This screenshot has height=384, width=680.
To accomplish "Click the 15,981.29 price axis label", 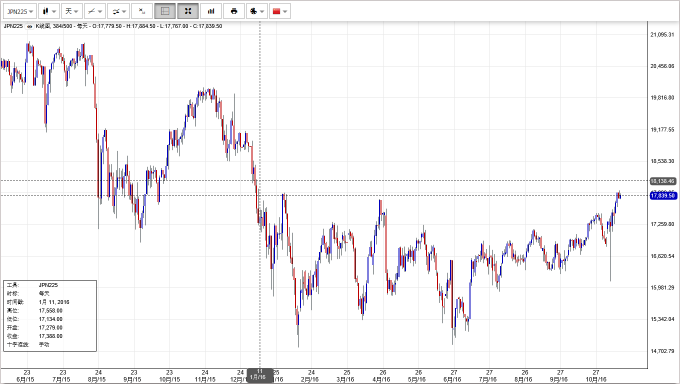I will [x=662, y=288].
